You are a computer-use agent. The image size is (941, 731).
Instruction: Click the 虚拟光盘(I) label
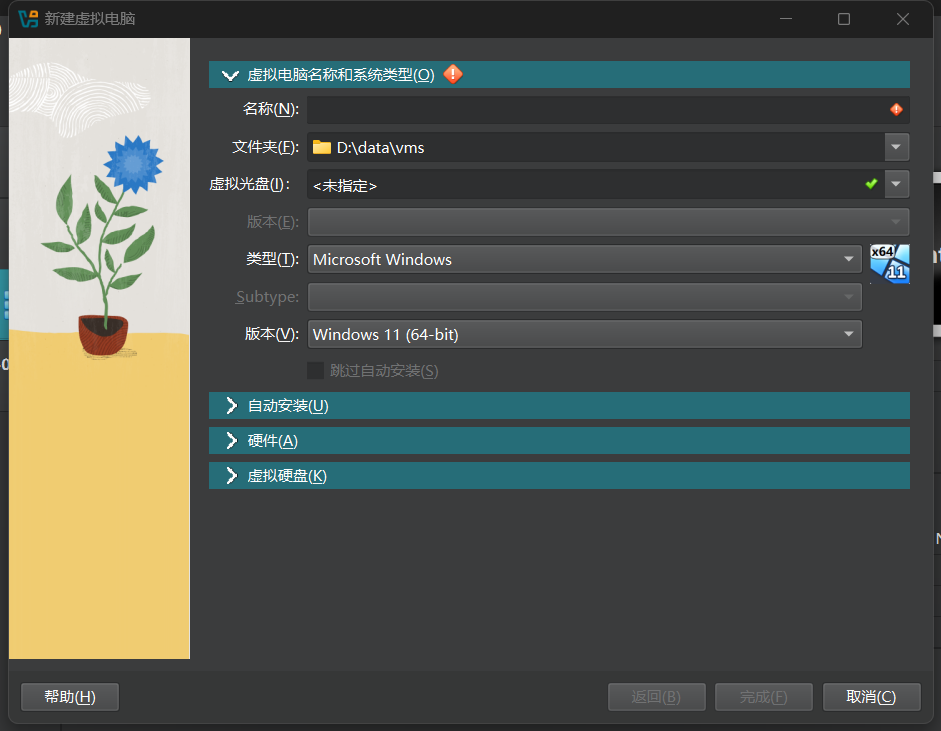[x=250, y=184]
